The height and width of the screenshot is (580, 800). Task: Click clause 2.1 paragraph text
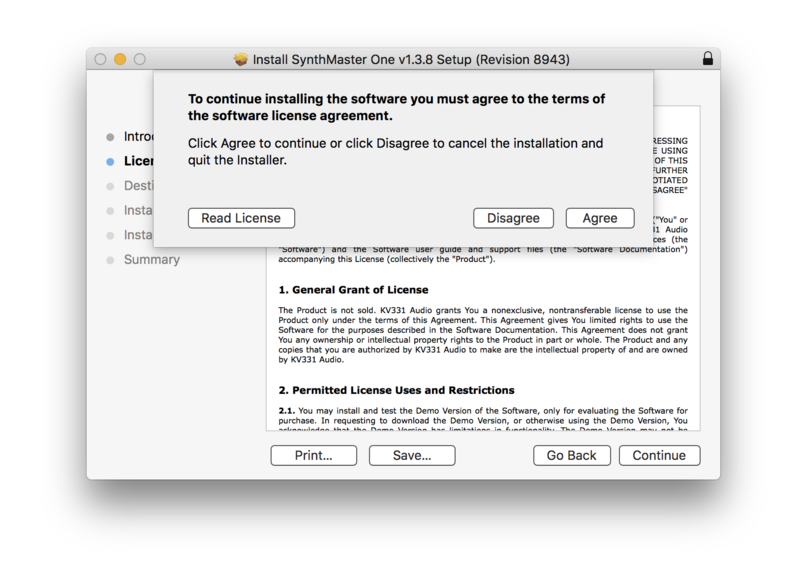483,419
